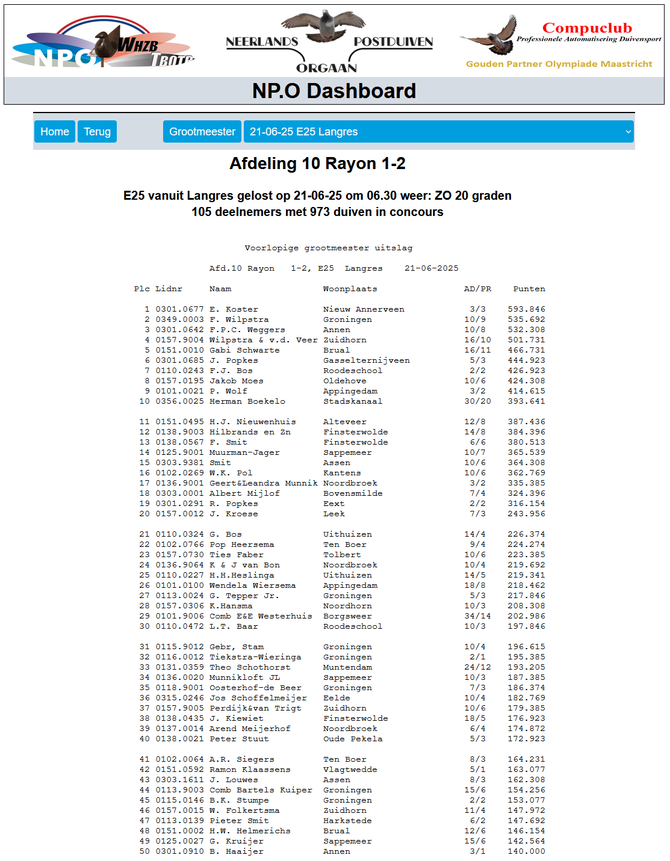This screenshot has width=670, height=861.
Task: Select L.T. Baar in row 30
Action: [x=233, y=627]
